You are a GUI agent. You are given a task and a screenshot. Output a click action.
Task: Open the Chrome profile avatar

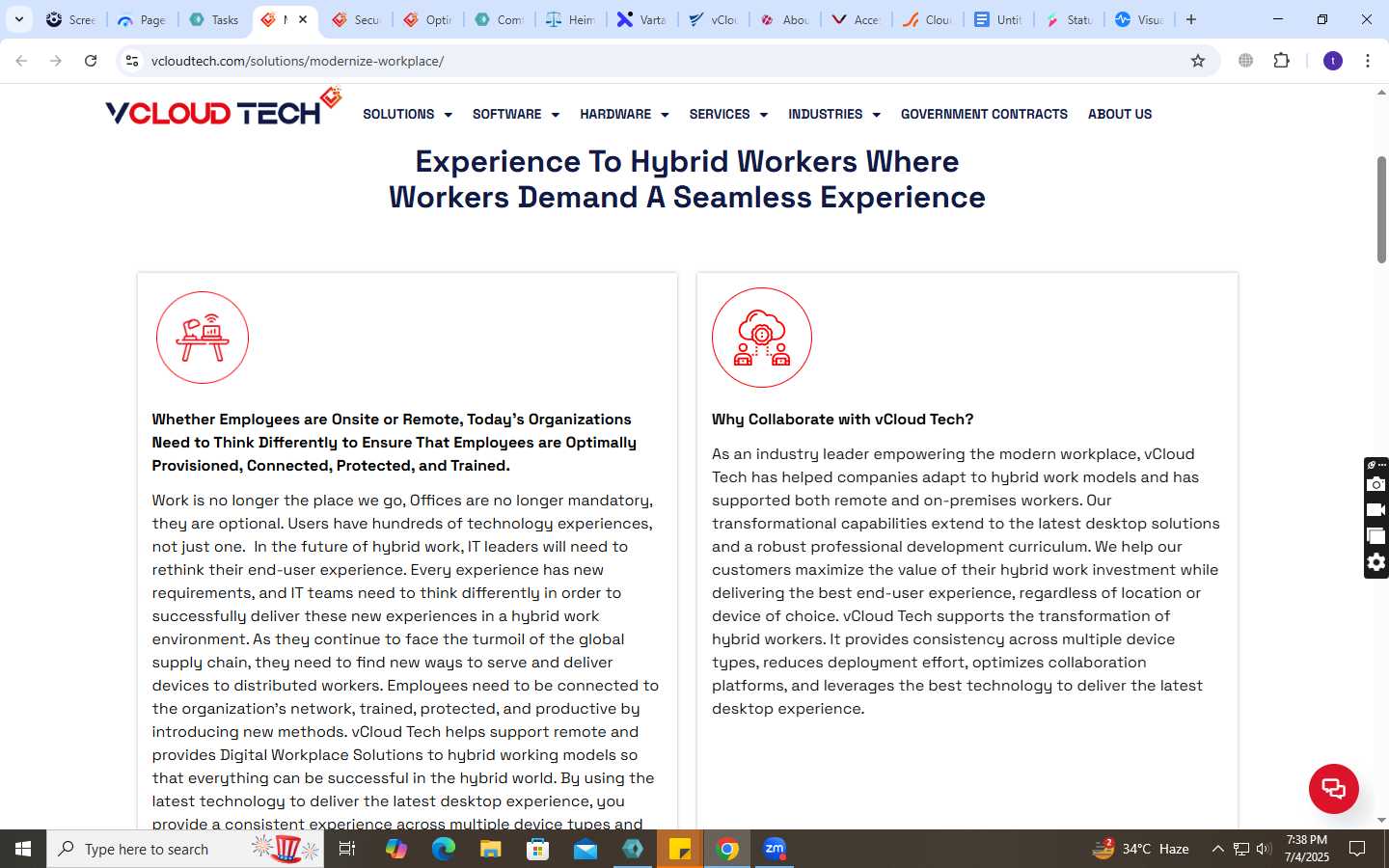(1333, 61)
